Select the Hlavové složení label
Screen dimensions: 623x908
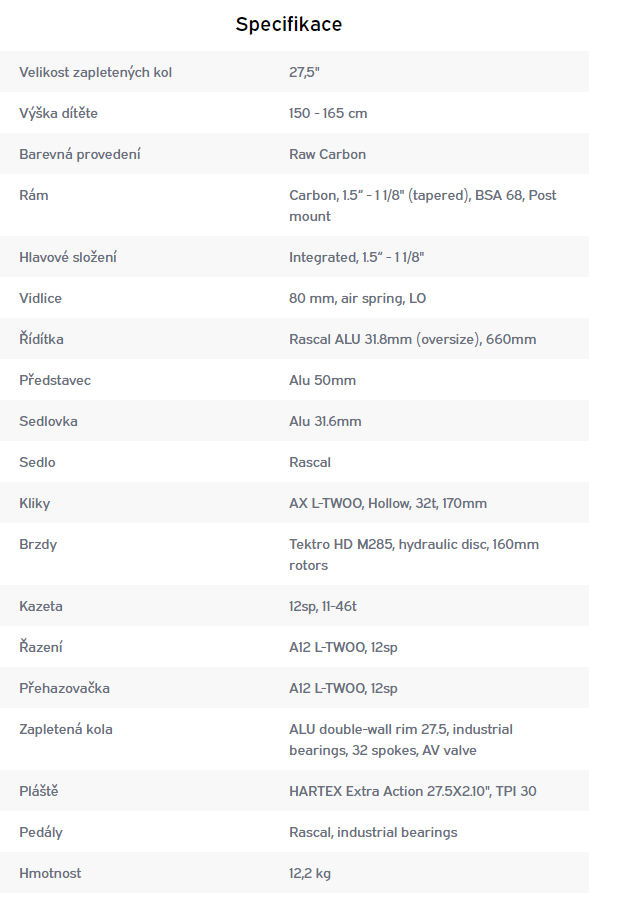(x=68, y=257)
